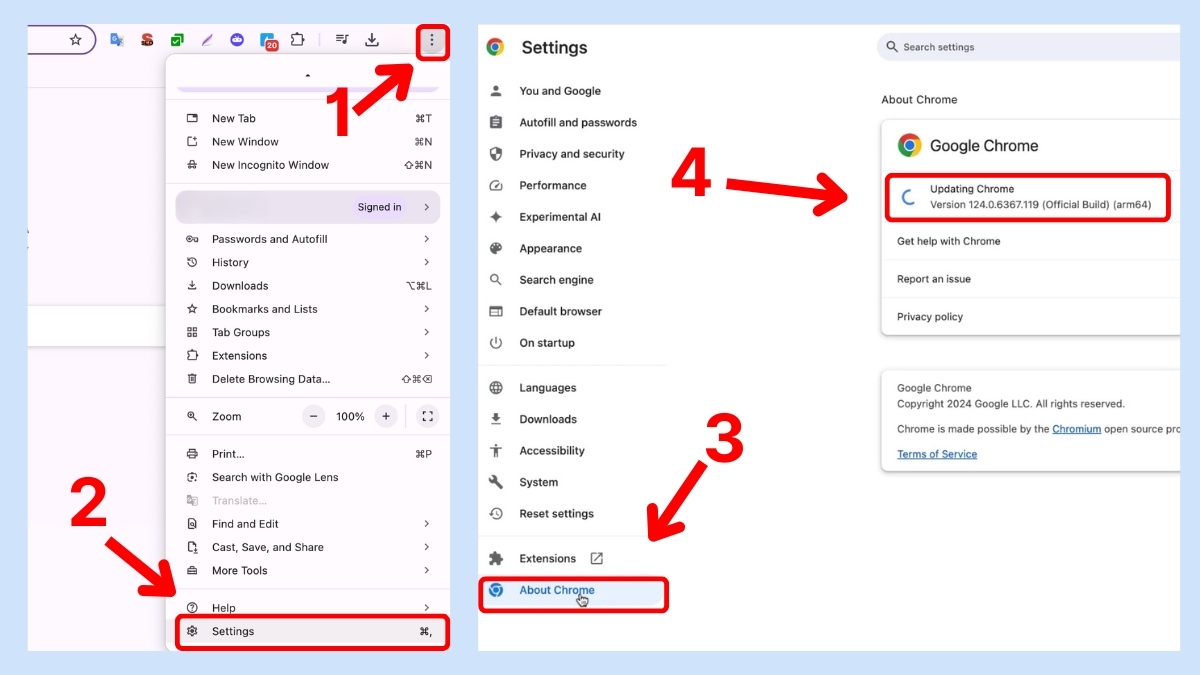Click the clipboard icon for Autofill and passwords
Screen dimensions: 1200x675
496,122
